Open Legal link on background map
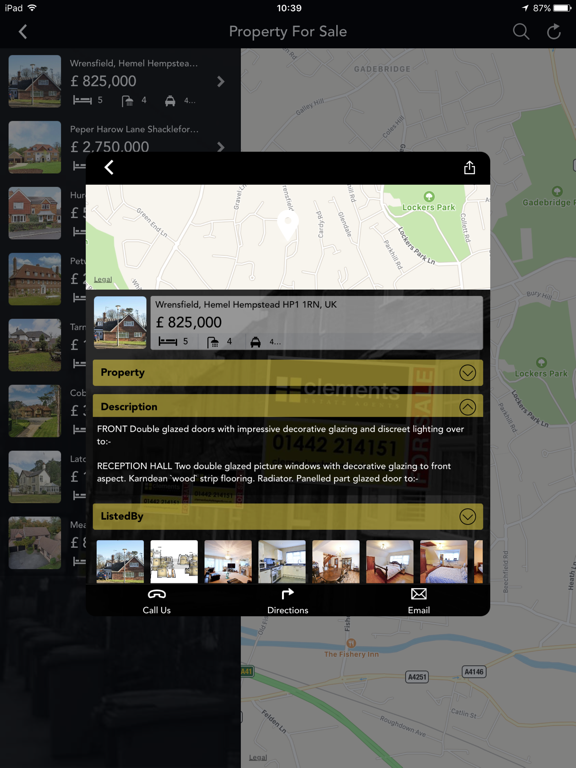 258,757
